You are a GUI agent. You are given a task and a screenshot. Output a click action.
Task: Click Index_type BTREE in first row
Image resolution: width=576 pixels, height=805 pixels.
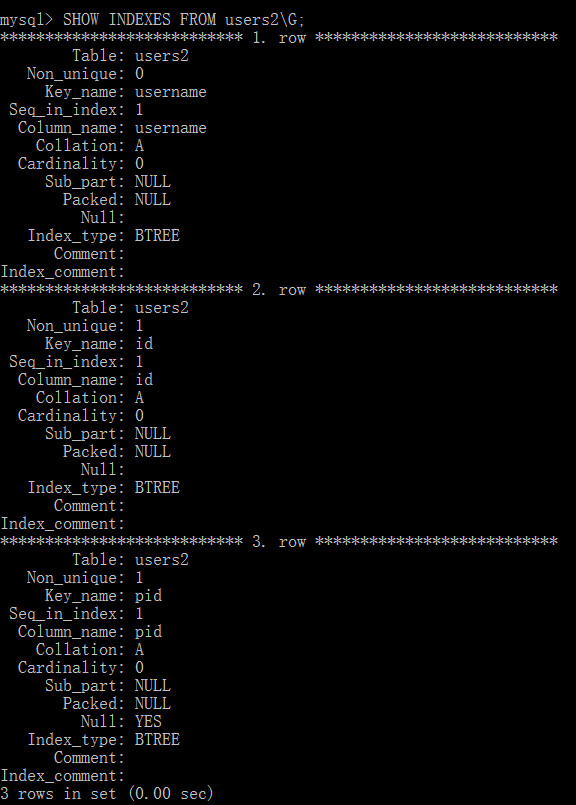[x=157, y=236]
